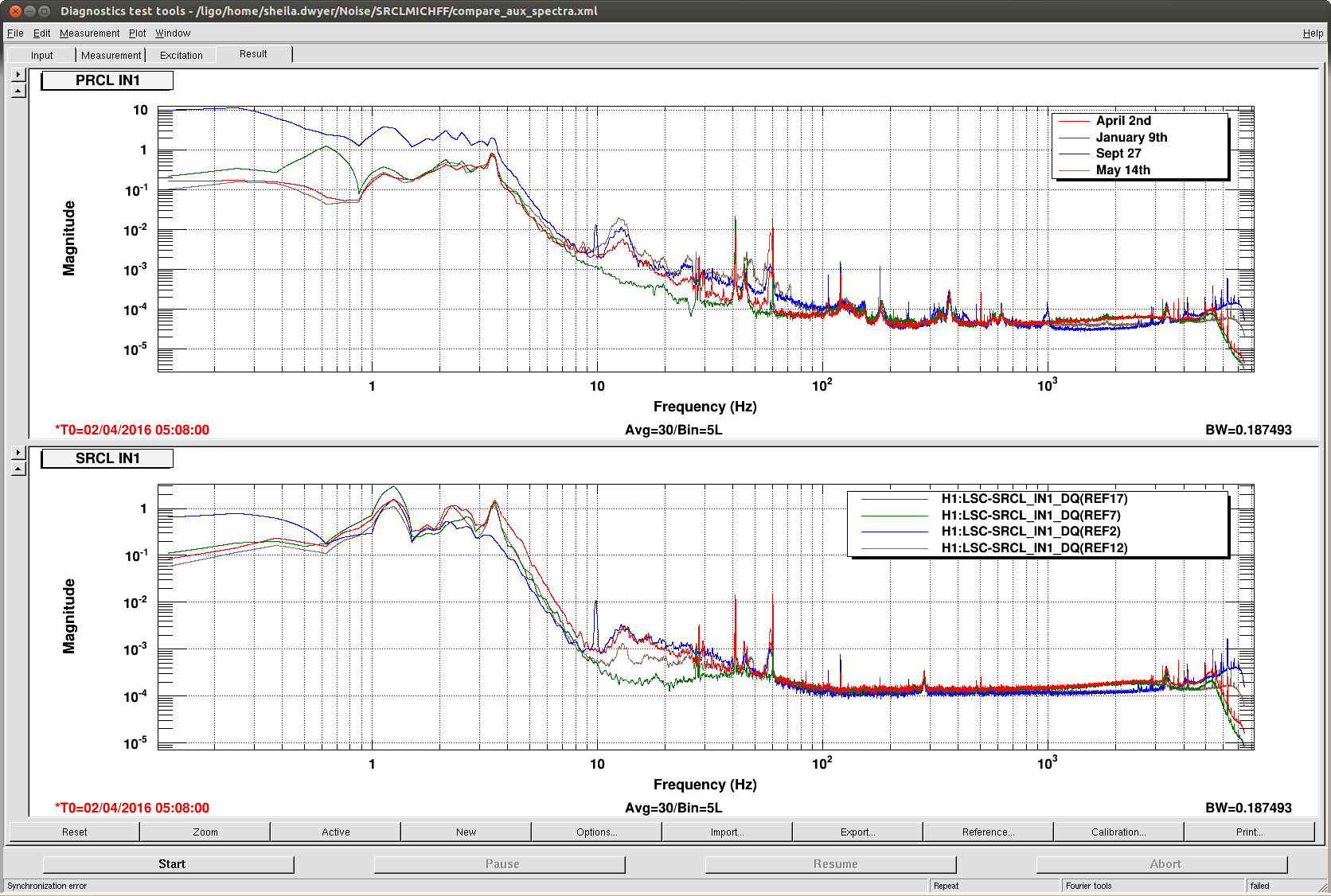1331x896 pixels.
Task: Open the Help menu
Action: [1313, 33]
